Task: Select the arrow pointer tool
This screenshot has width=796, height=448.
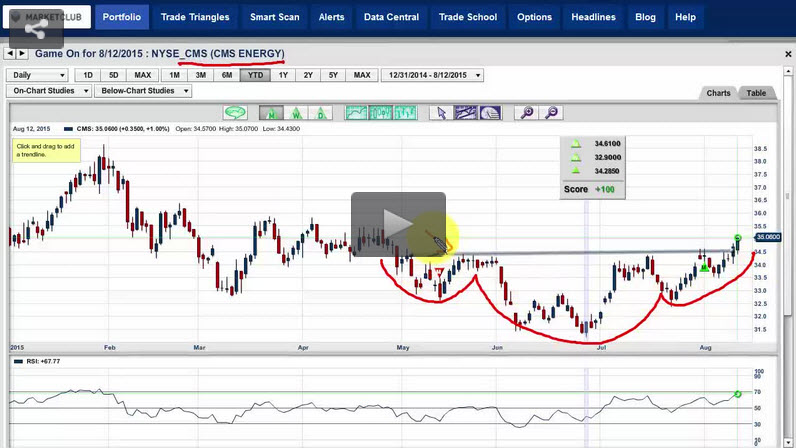Action: pos(439,113)
